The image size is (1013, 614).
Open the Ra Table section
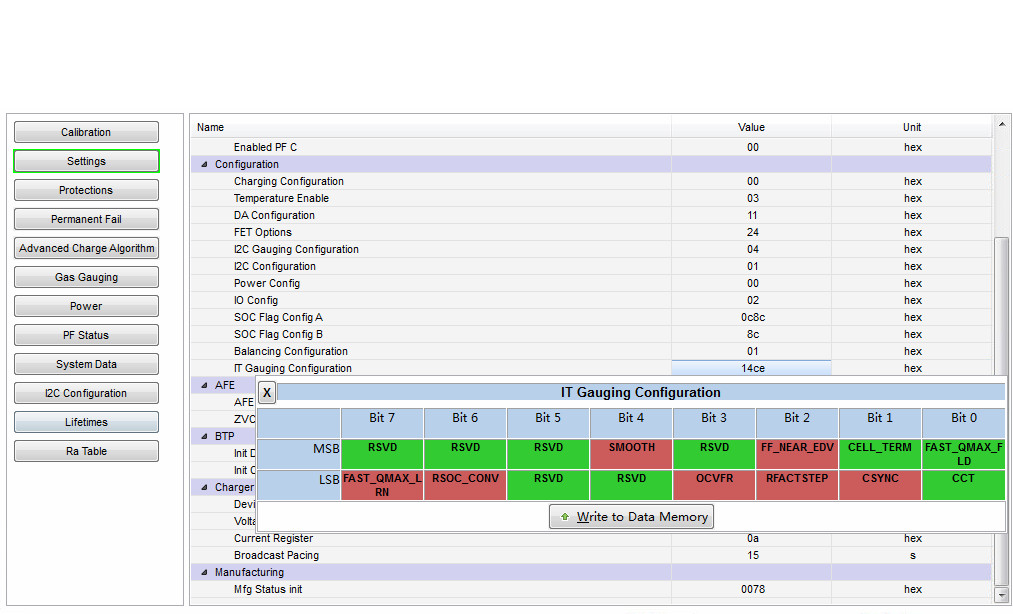[86, 451]
